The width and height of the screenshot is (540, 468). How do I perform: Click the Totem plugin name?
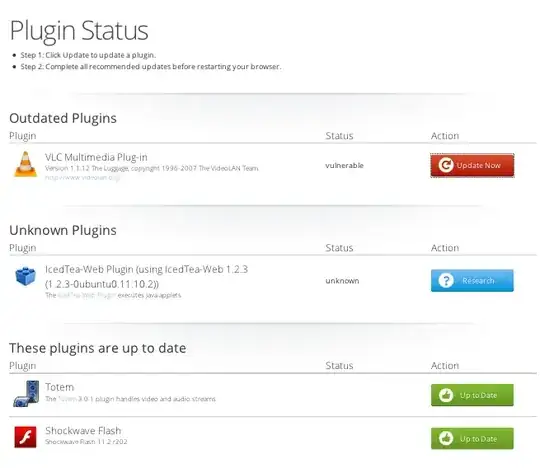[60, 387]
